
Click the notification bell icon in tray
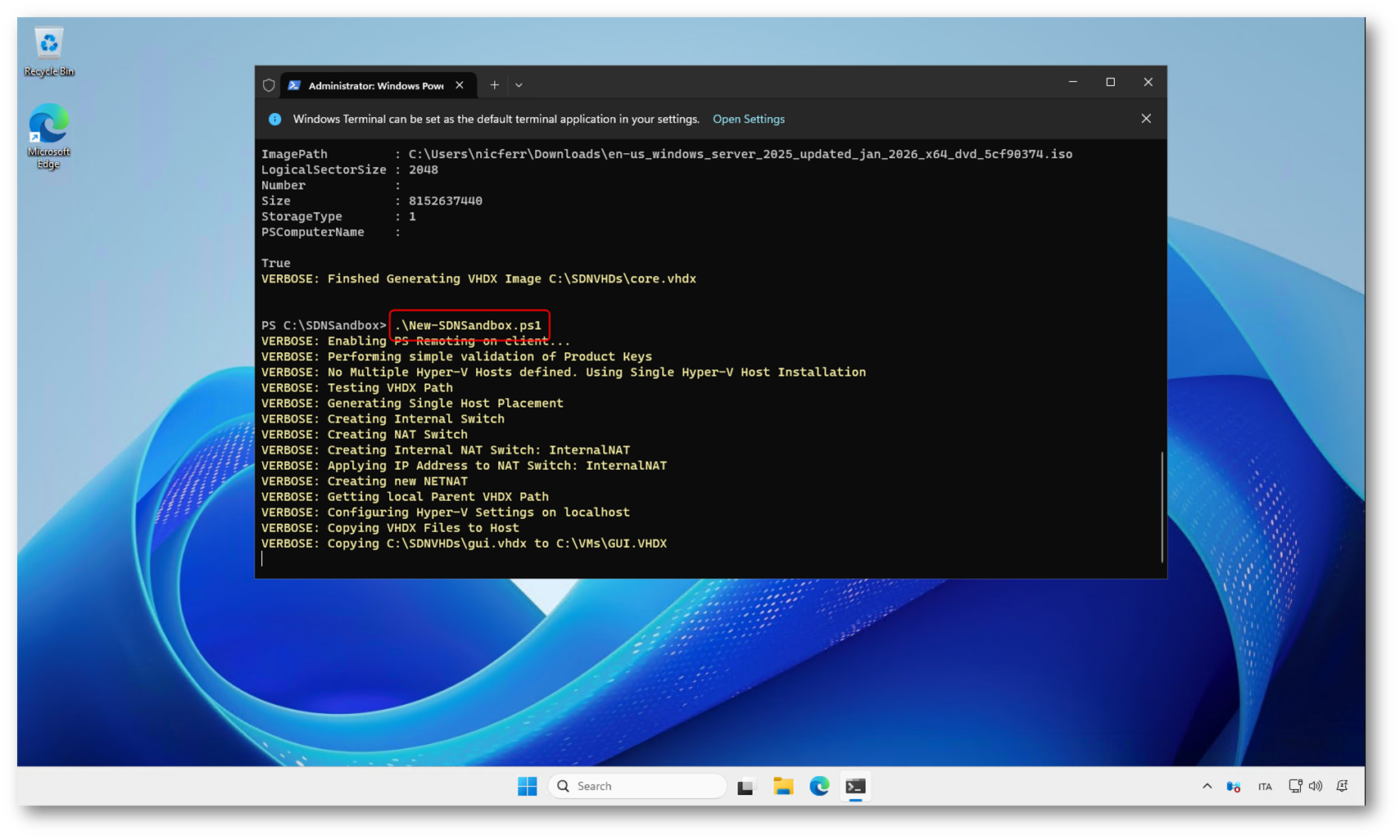click(1342, 786)
